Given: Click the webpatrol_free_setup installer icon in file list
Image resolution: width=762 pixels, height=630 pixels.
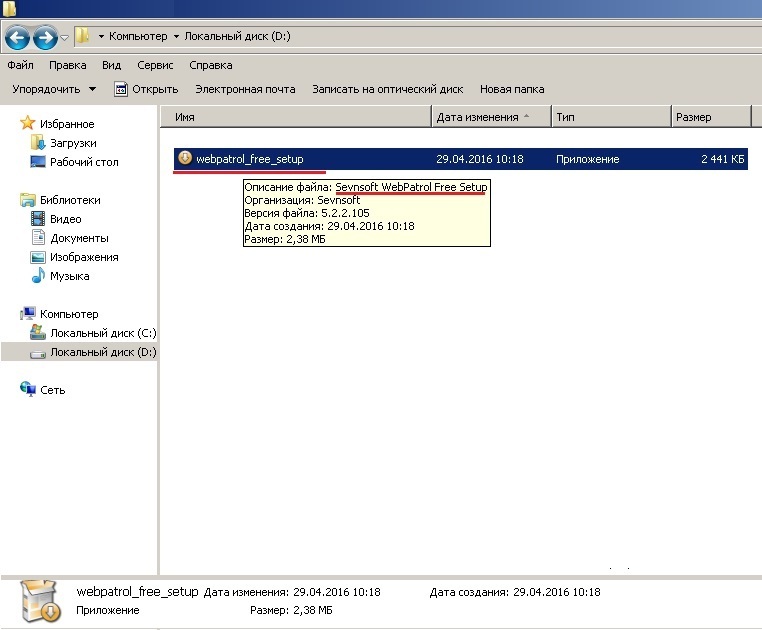Looking at the screenshot, I should pyautogui.click(x=185, y=158).
